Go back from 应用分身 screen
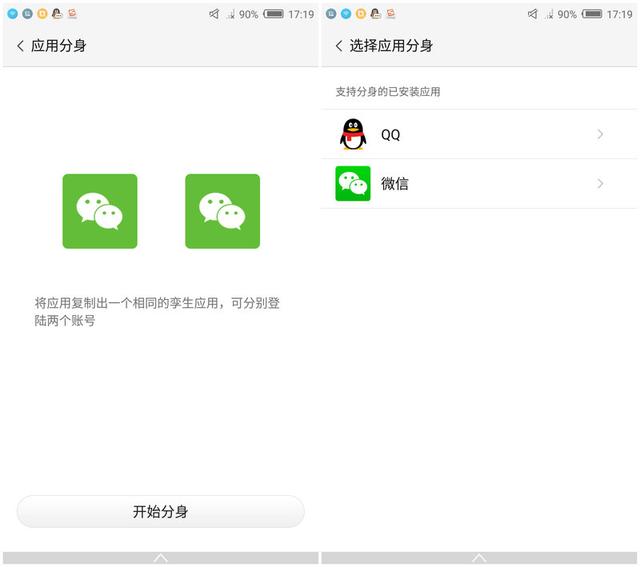640x567 pixels. point(20,46)
